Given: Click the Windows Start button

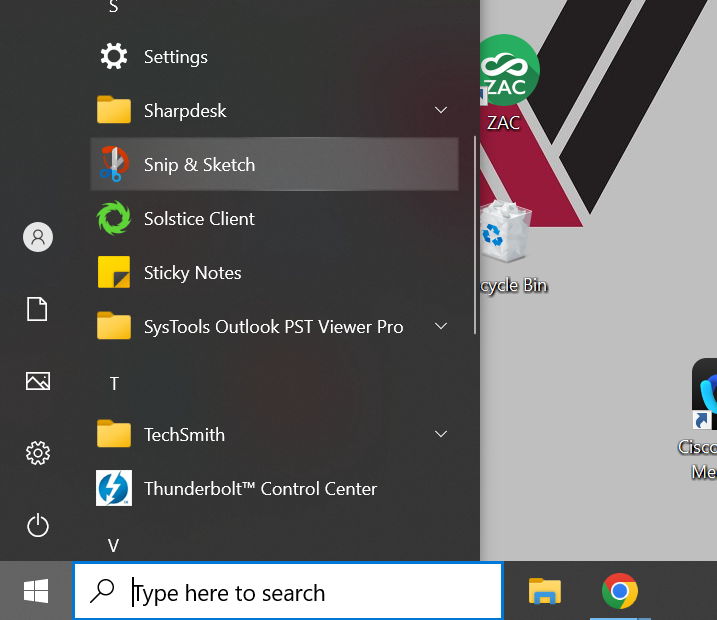Looking at the screenshot, I should coord(36,591).
